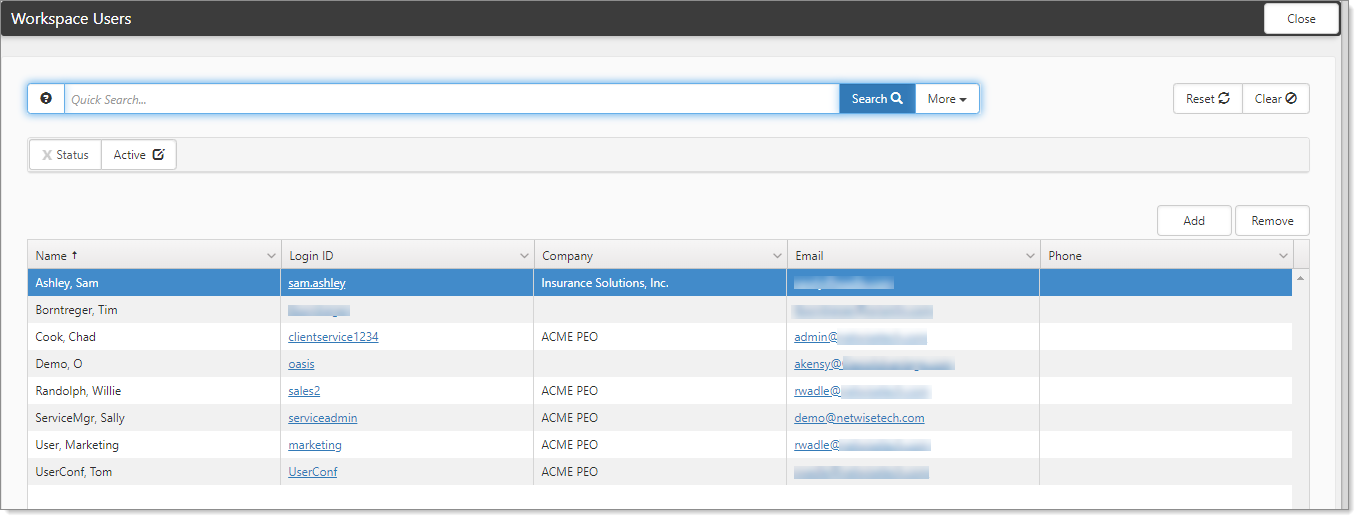Close the Workspace Users dialog

click(x=1301, y=19)
